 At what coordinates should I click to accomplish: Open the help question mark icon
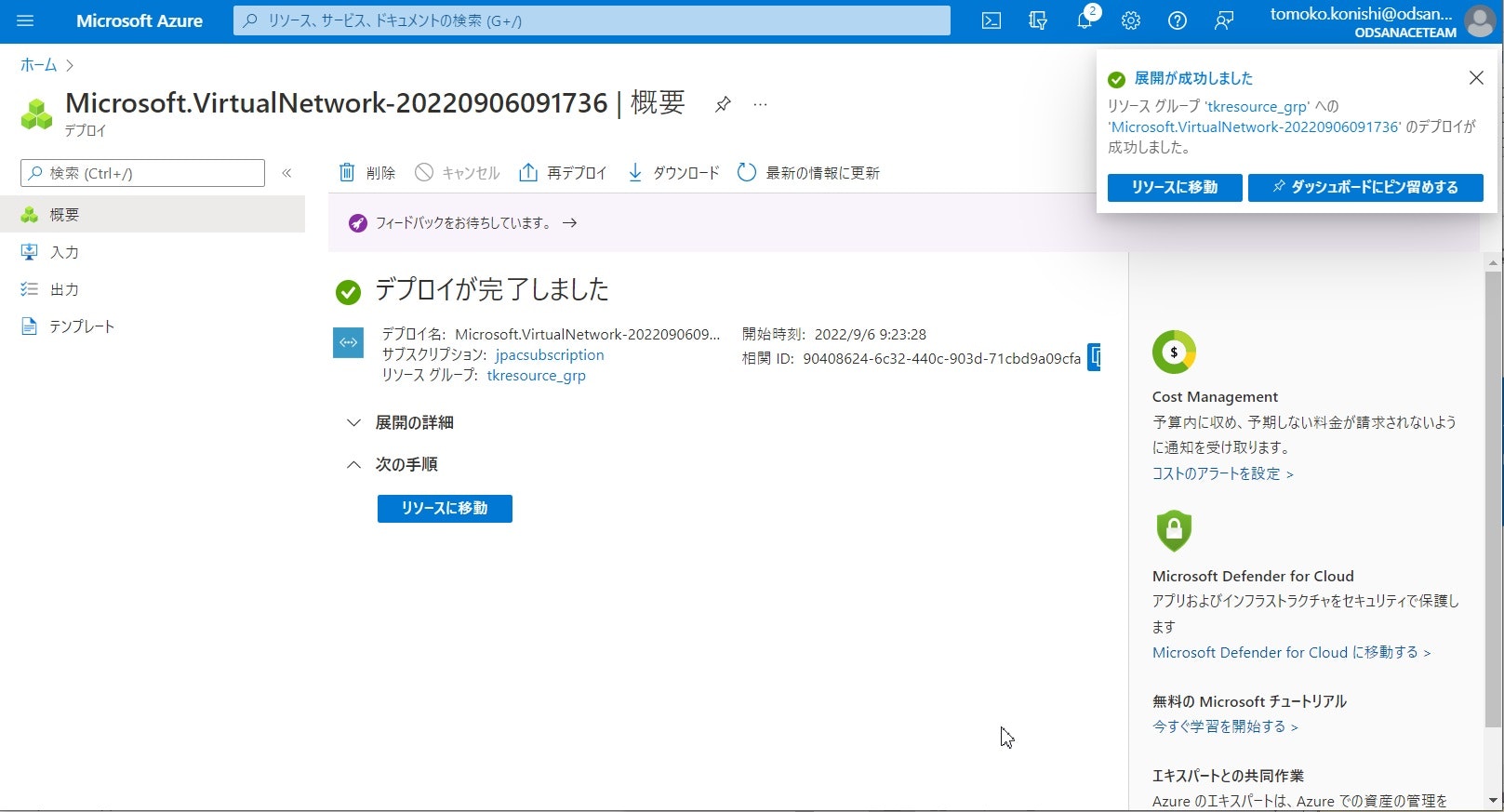coord(1178,20)
